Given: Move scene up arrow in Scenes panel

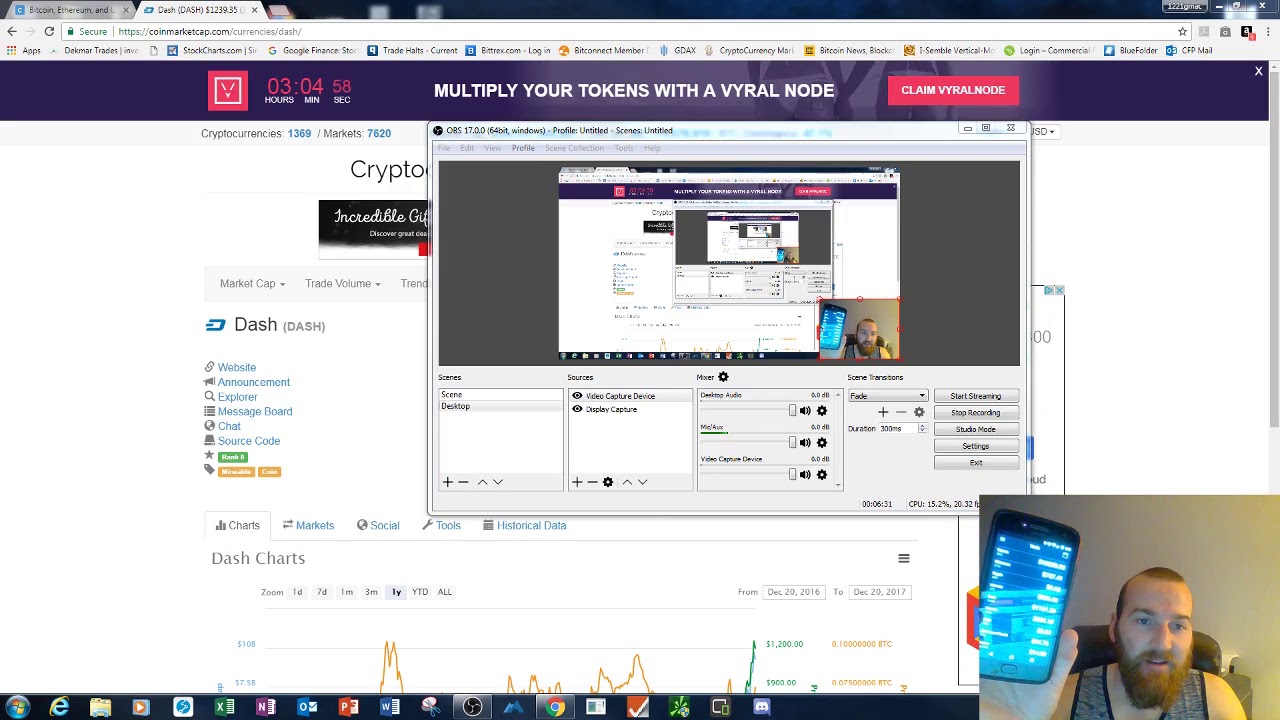Looking at the screenshot, I should pyautogui.click(x=482, y=482).
